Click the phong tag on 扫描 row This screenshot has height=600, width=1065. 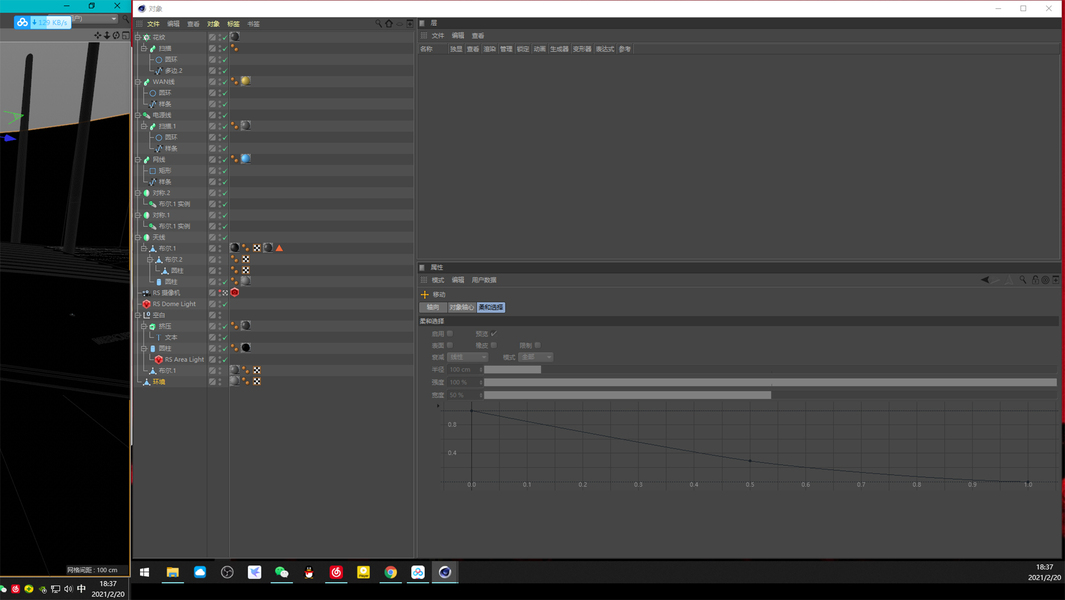(234, 48)
